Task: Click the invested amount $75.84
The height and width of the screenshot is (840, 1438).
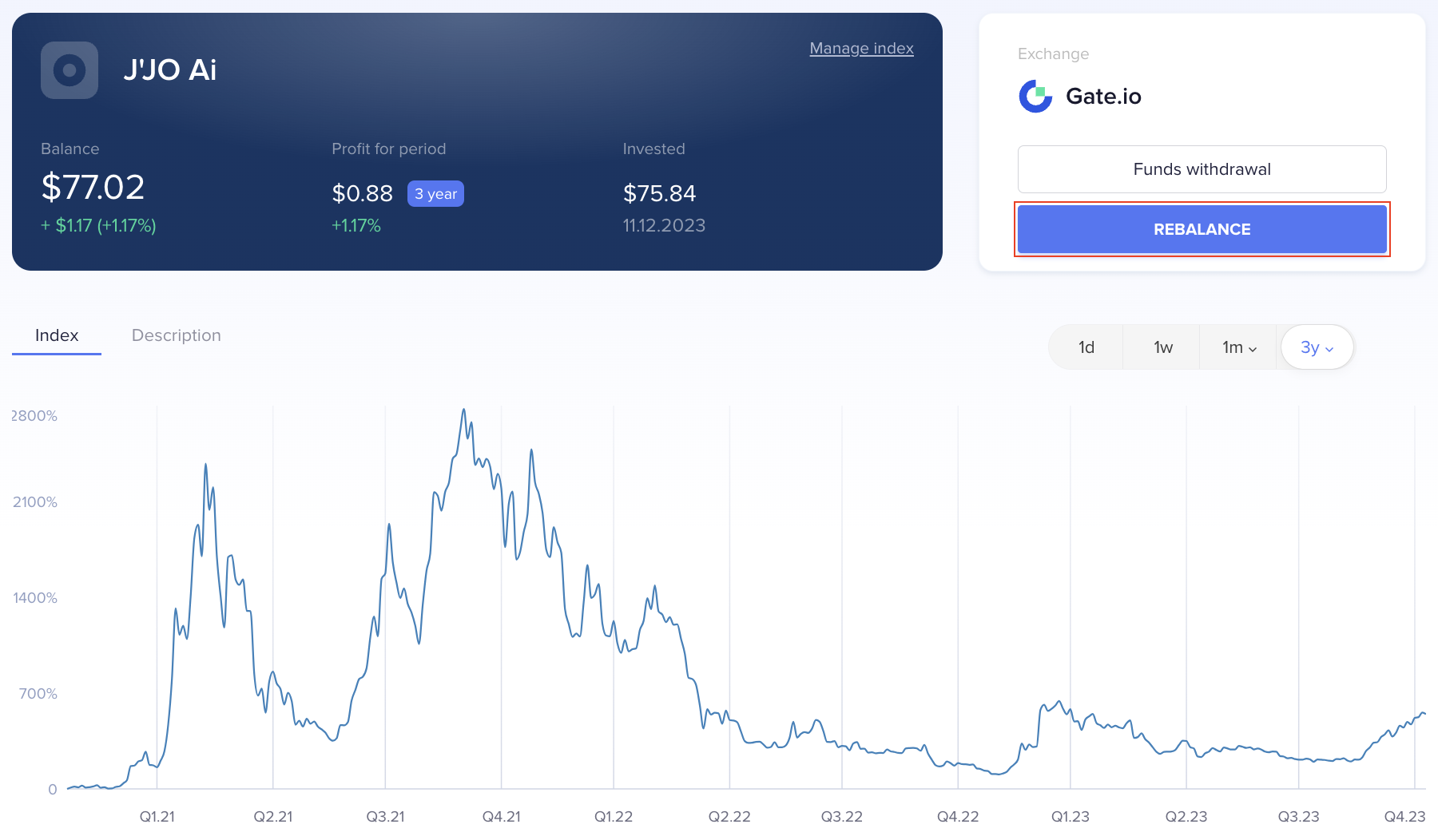Action: tap(659, 193)
